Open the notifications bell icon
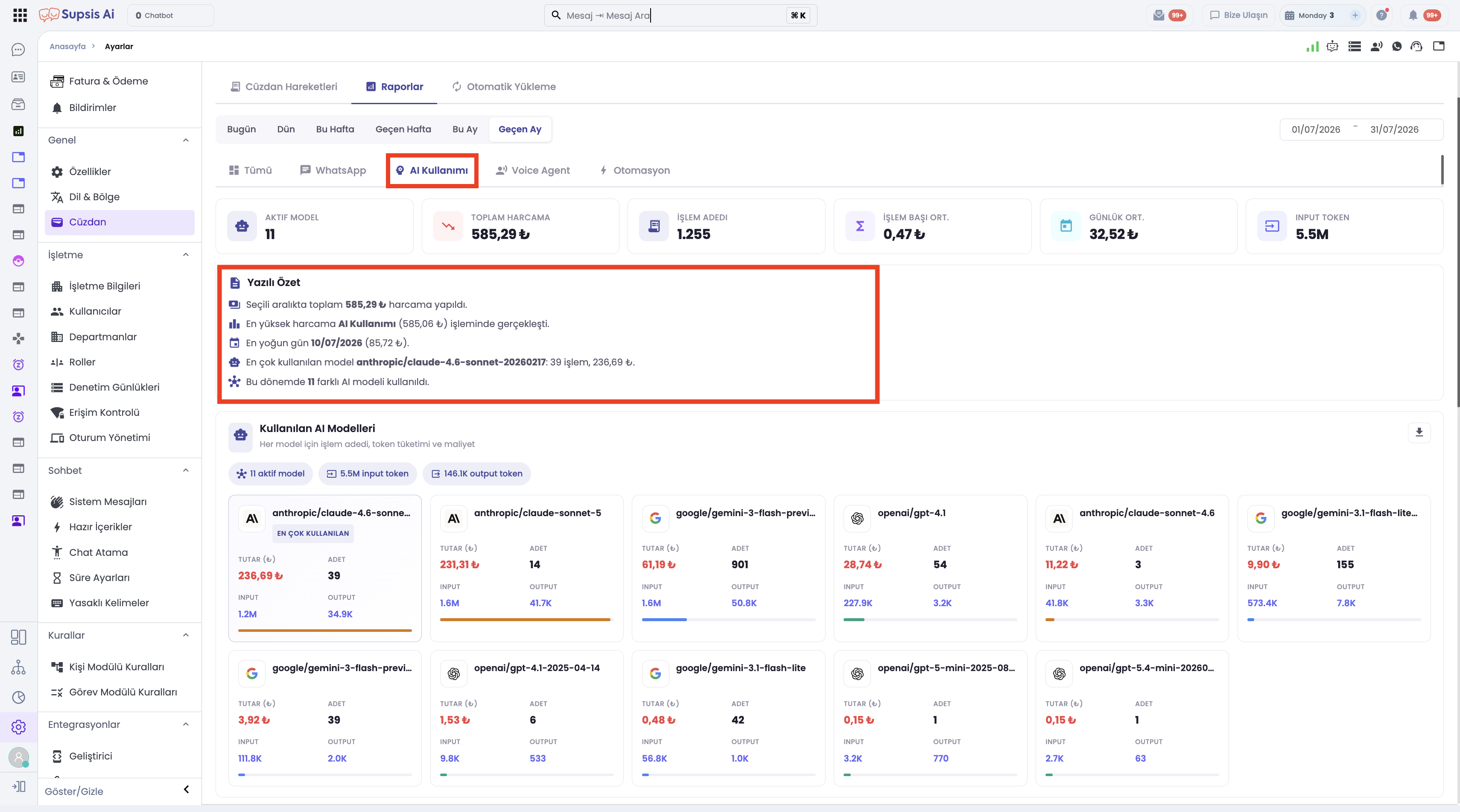 [x=1413, y=15]
